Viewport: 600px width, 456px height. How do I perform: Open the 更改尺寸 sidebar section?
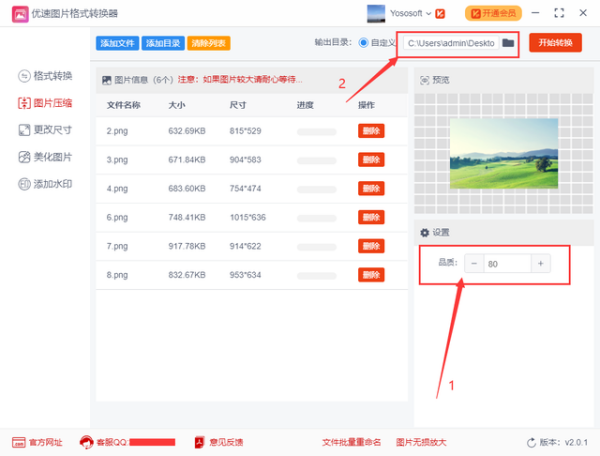45,130
